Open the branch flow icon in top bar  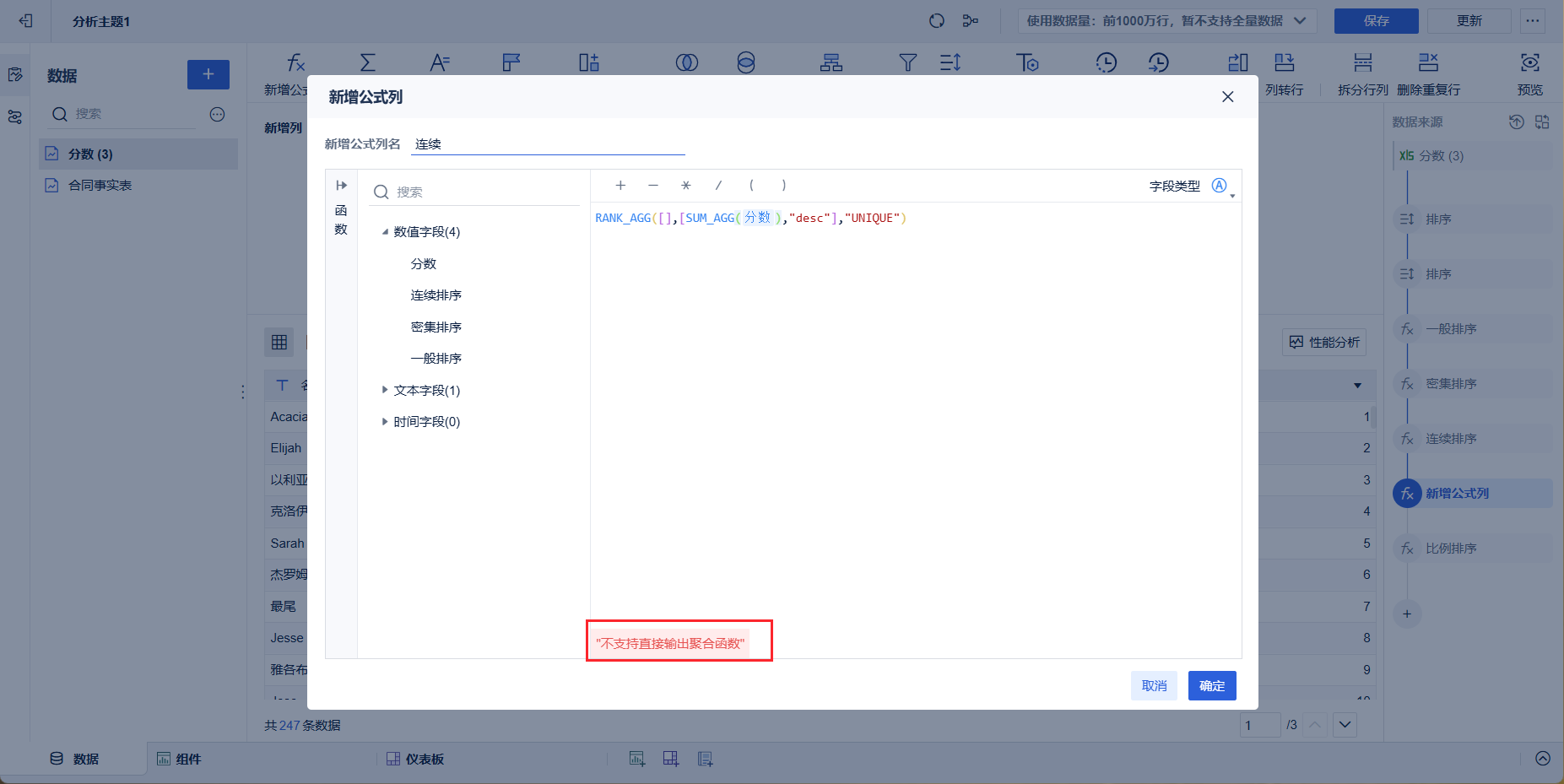(x=971, y=20)
